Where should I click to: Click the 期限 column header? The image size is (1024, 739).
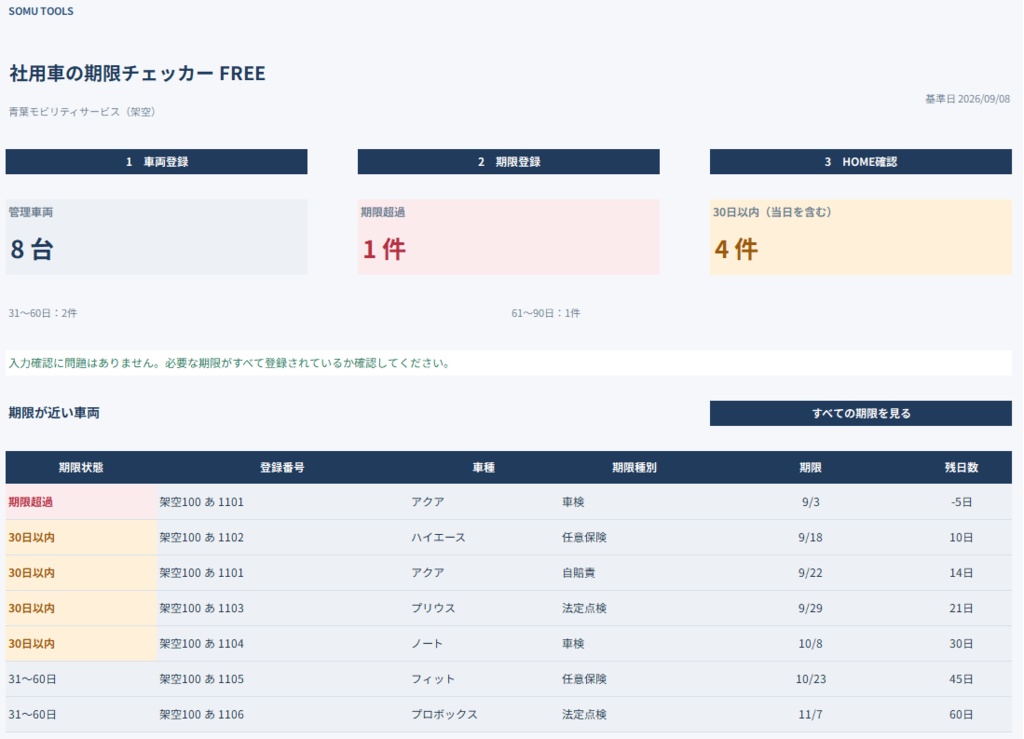pyautogui.click(x=810, y=467)
